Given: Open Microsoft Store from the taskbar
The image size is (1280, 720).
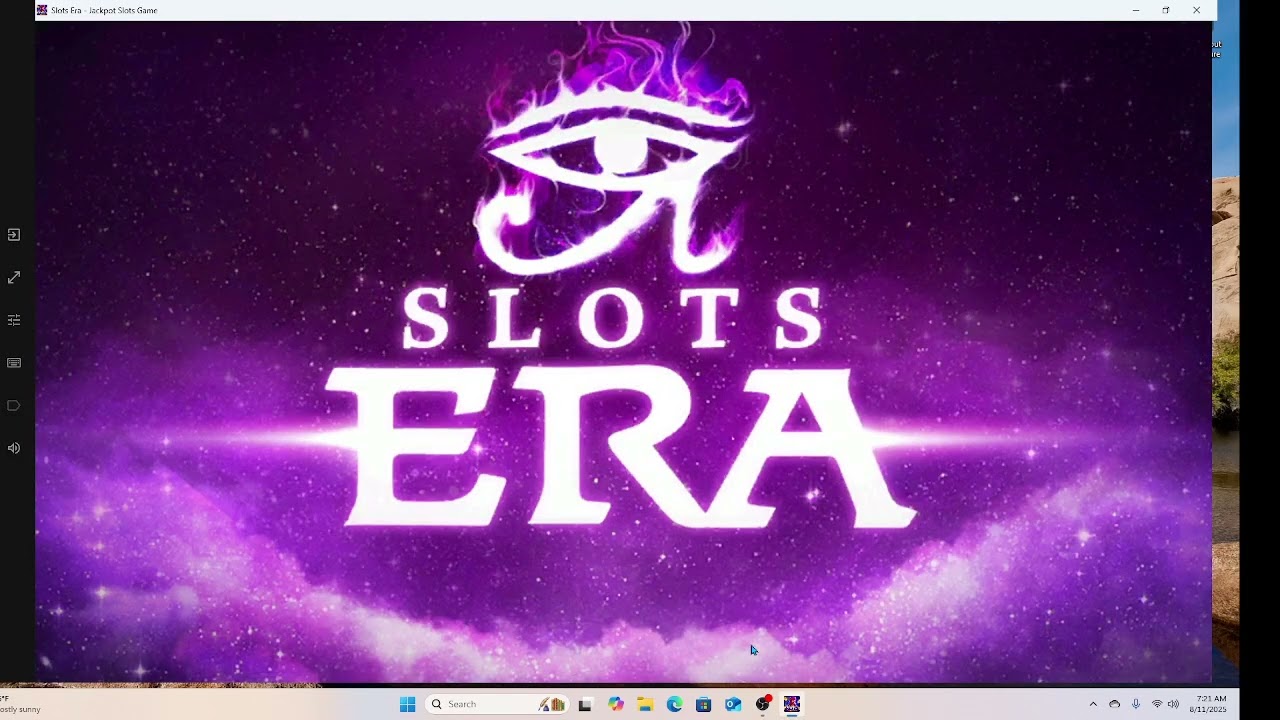Looking at the screenshot, I should pos(703,704).
